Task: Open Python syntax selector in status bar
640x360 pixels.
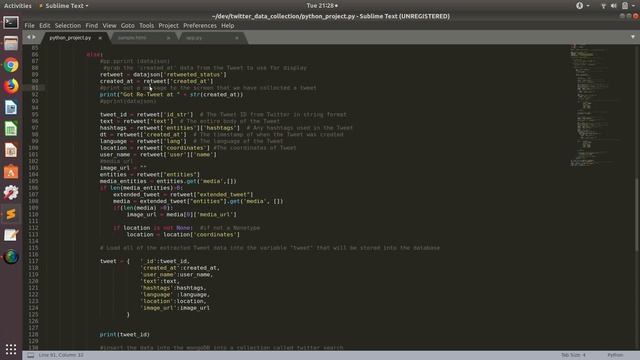Action: (x=615, y=355)
